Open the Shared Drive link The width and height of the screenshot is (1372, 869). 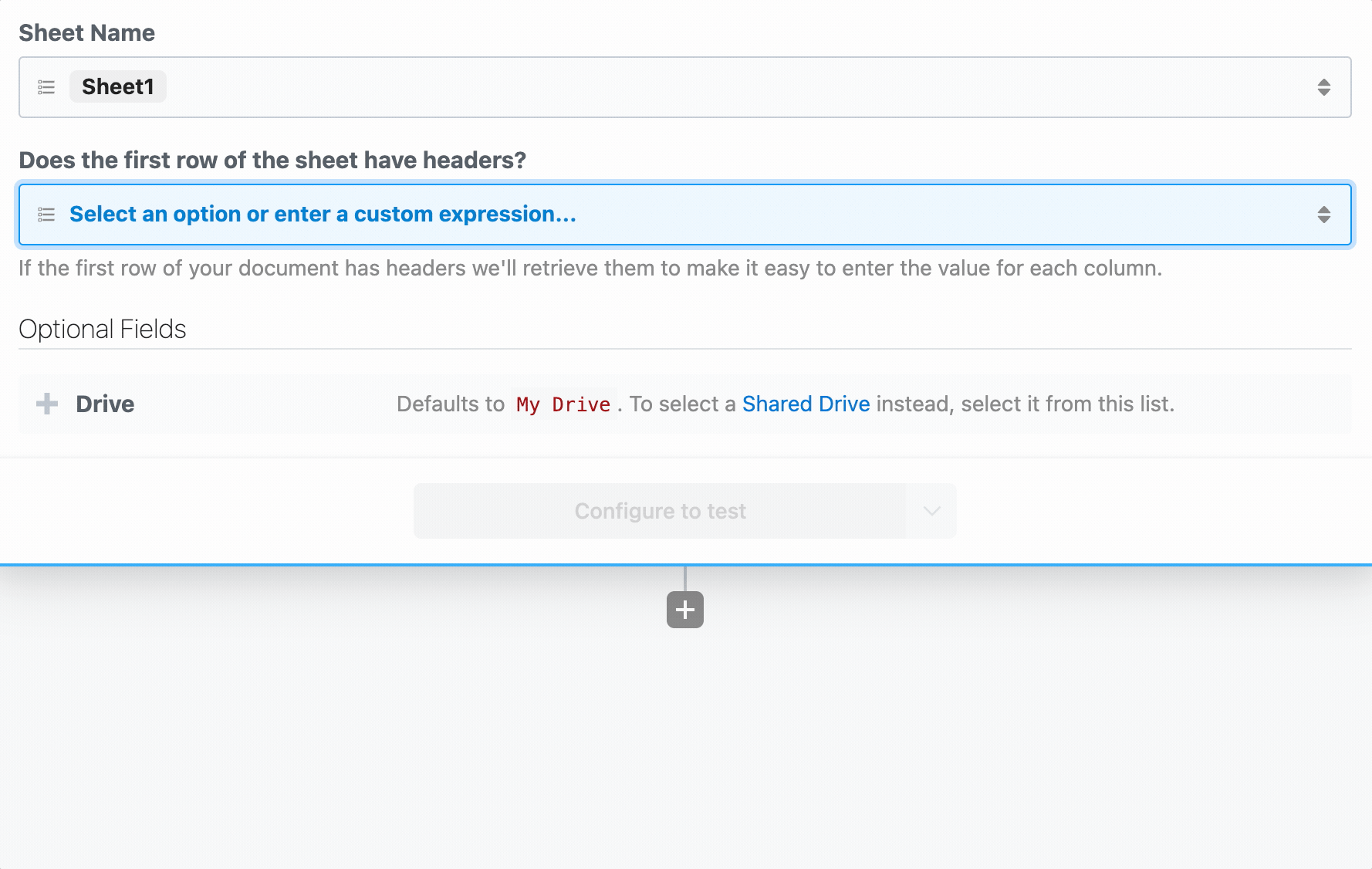(x=806, y=404)
